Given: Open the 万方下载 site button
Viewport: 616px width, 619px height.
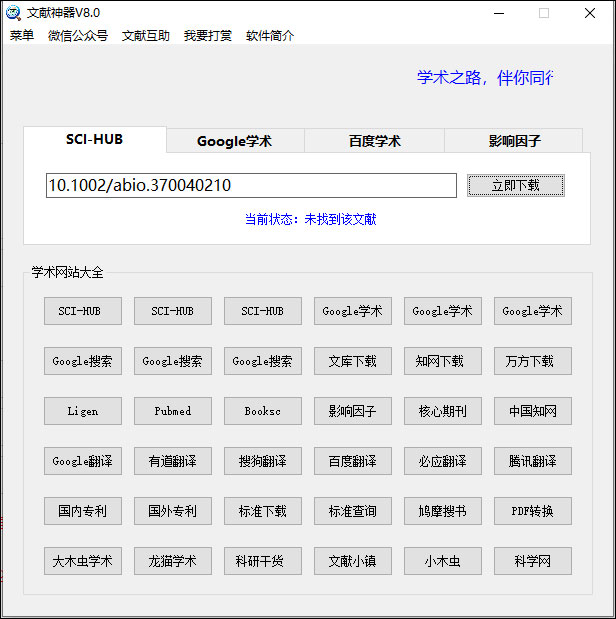Looking at the screenshot, I should click(533, 361).
